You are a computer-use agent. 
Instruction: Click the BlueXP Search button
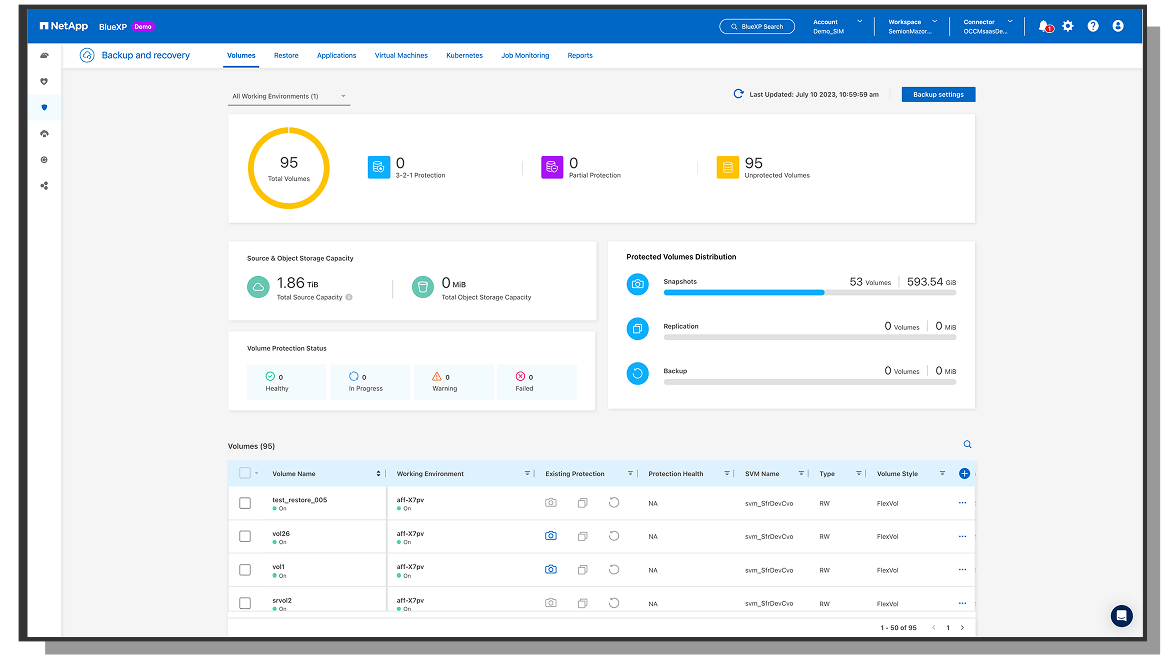pyautogui.click(x=757, y=26)
